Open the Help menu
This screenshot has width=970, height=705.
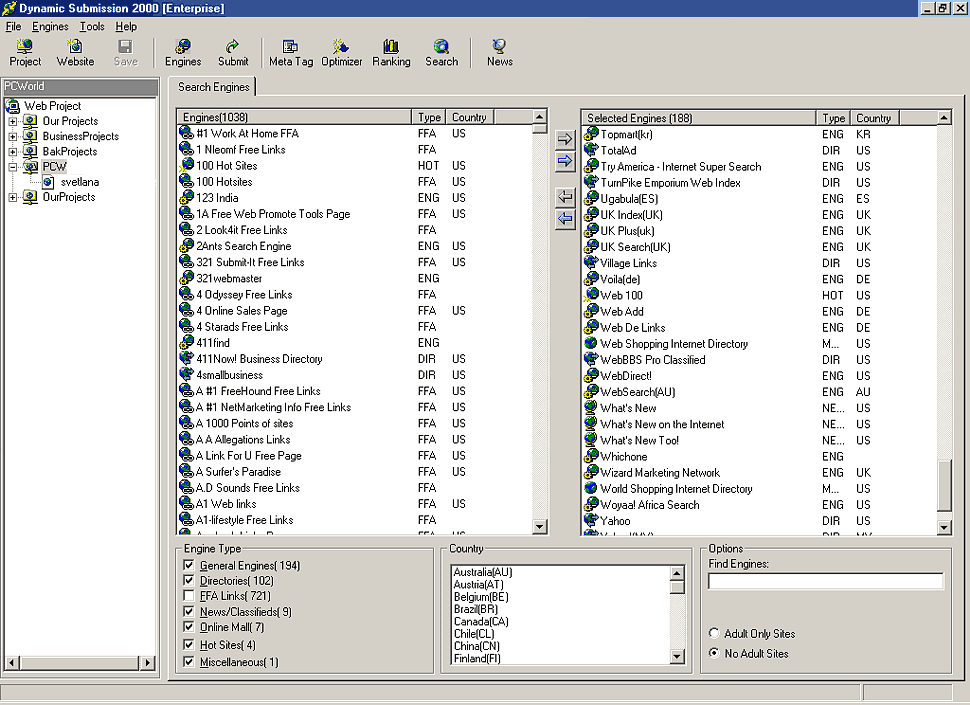point(126,27)
